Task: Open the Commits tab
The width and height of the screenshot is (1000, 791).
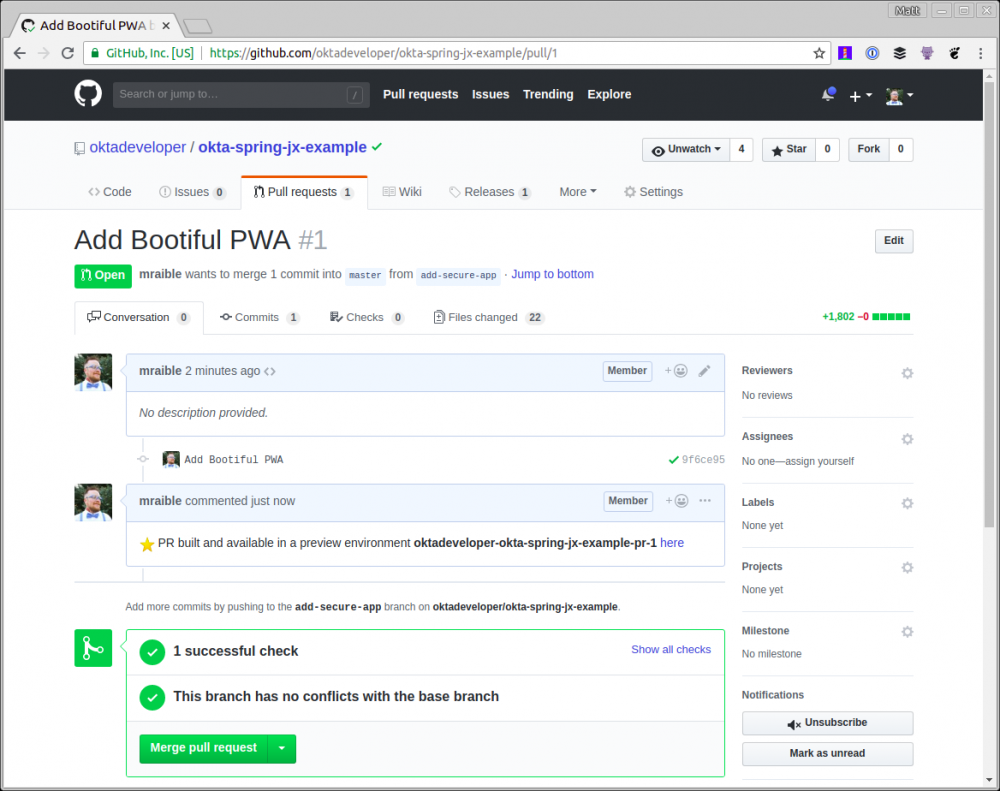Action: tap(259, 316)
